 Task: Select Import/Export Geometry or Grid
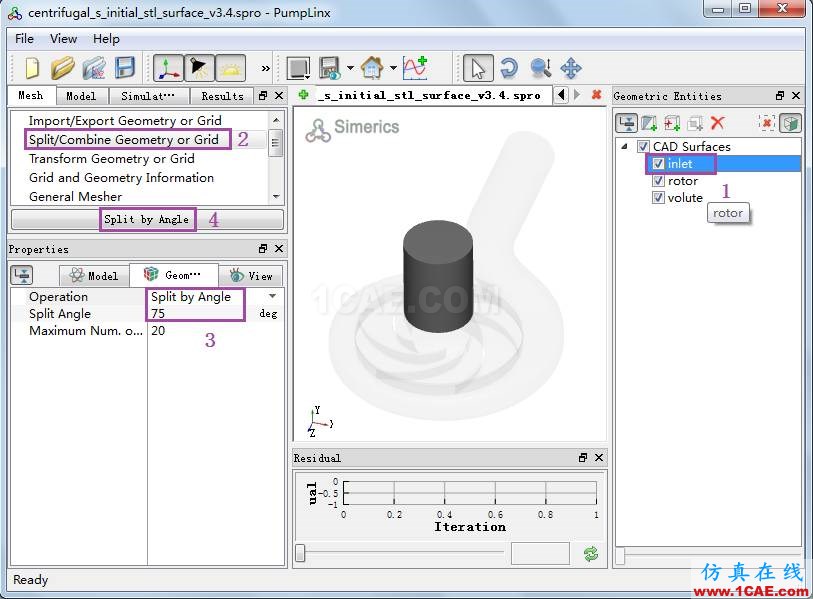pos(125,121)
